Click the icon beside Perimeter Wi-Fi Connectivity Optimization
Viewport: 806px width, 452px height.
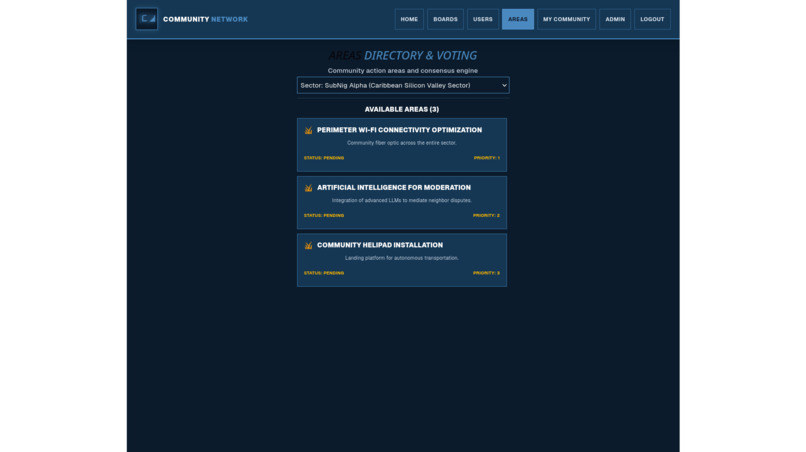click(x=308, y=130)
